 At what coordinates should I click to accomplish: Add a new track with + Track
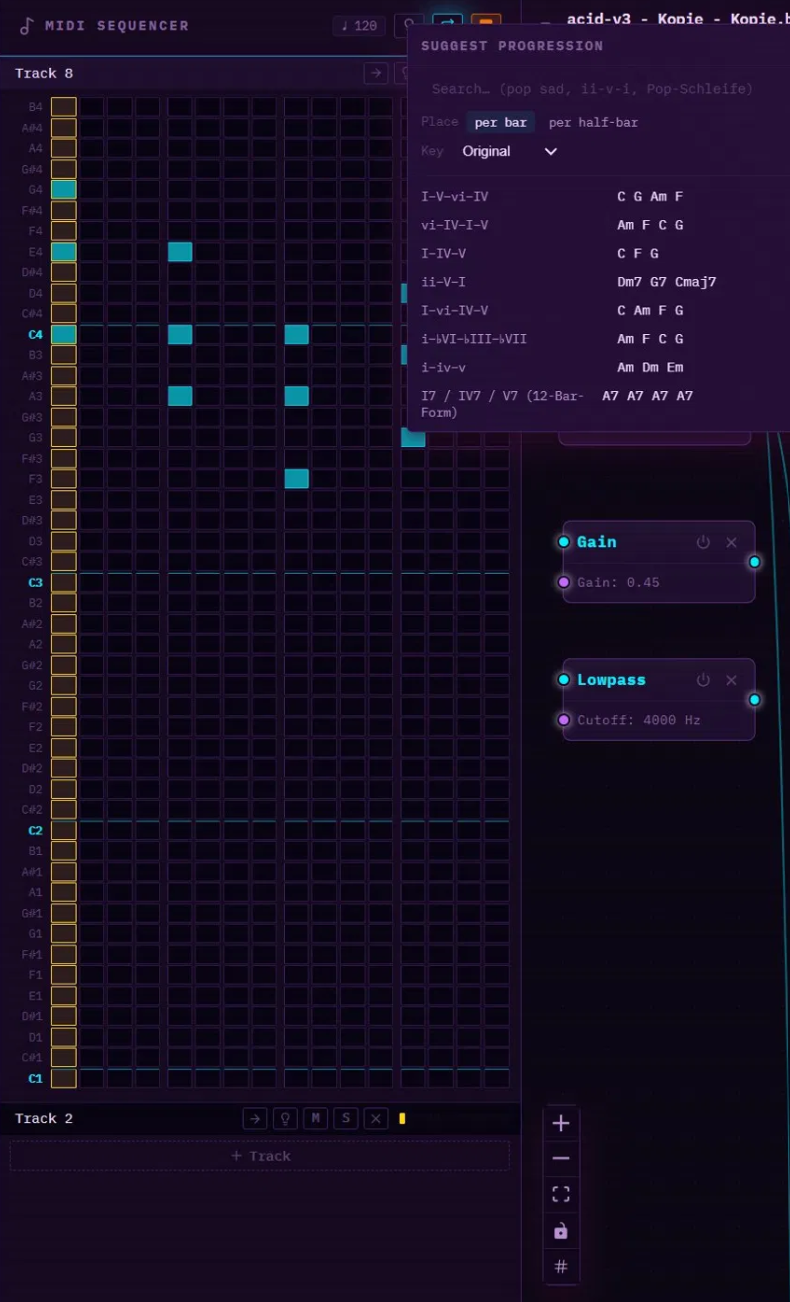[260, 1156]
